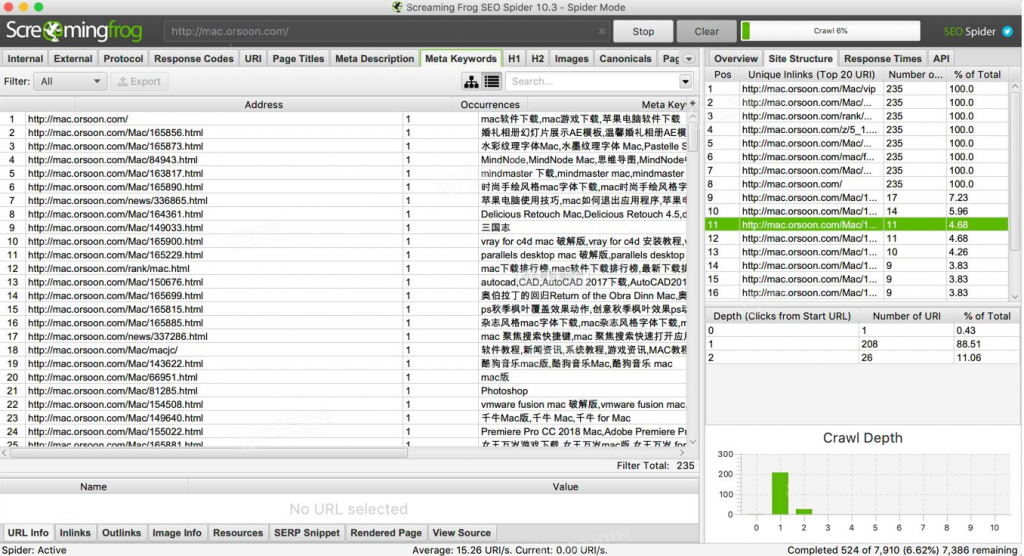The width and height of the screenshot is (1024, 556).
Task: Switch to tree view icon
Action: [x=471, y=82]
